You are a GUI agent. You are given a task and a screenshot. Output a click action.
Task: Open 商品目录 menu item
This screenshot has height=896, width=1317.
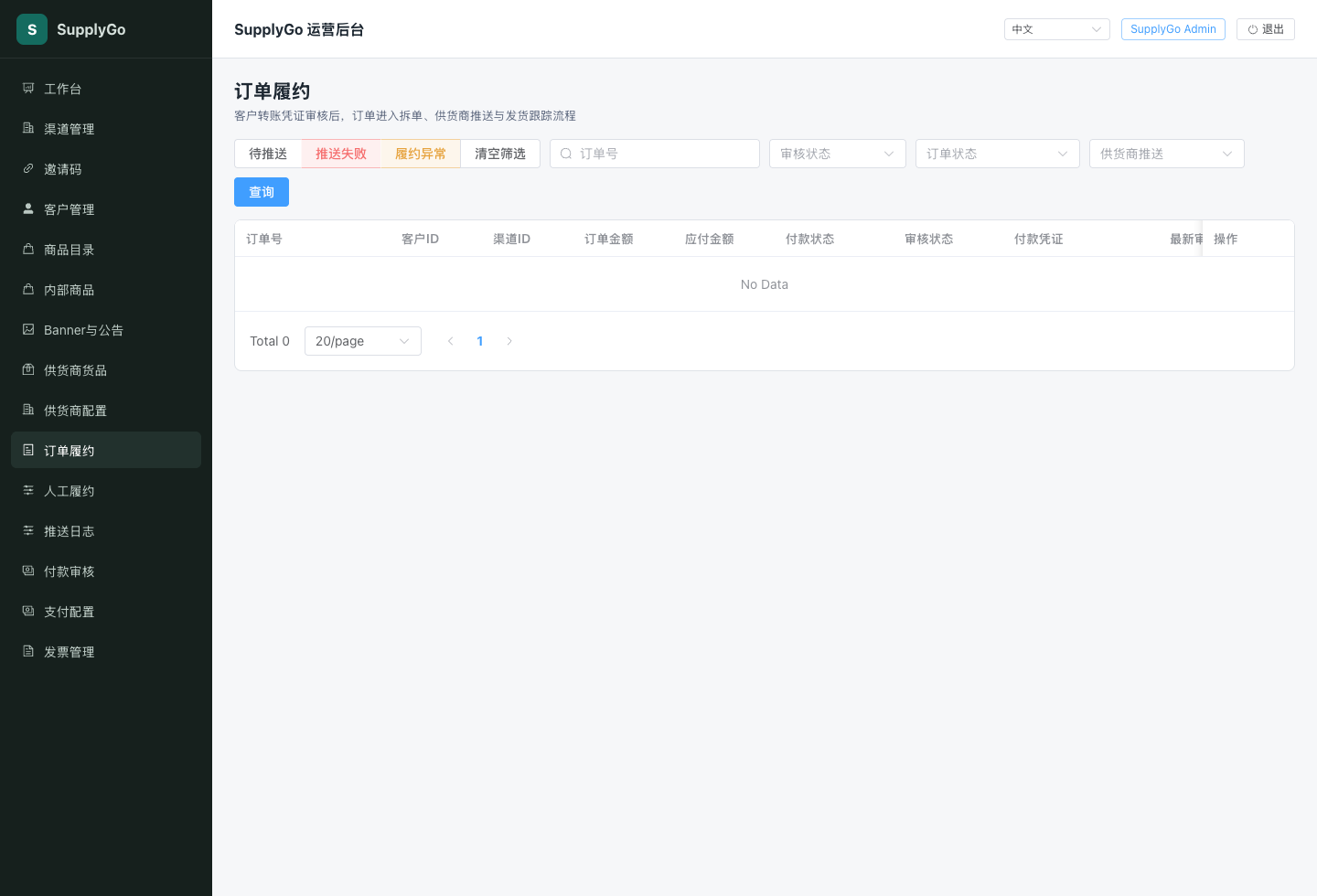(106, 249)
